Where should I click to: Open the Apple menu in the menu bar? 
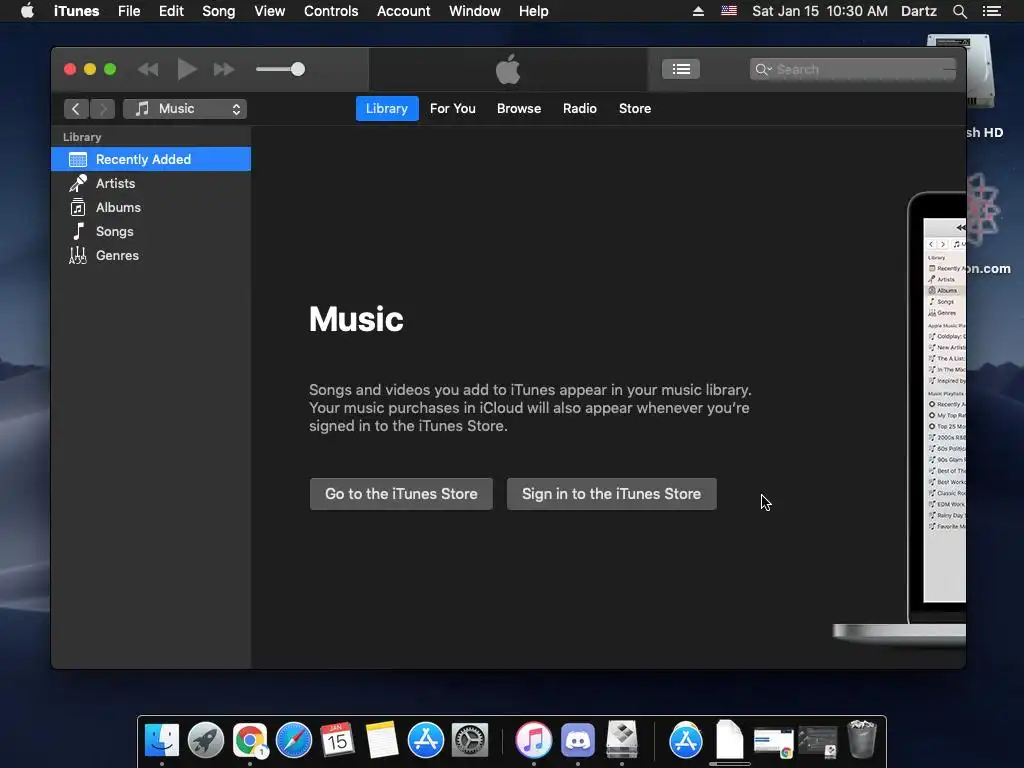27,11
